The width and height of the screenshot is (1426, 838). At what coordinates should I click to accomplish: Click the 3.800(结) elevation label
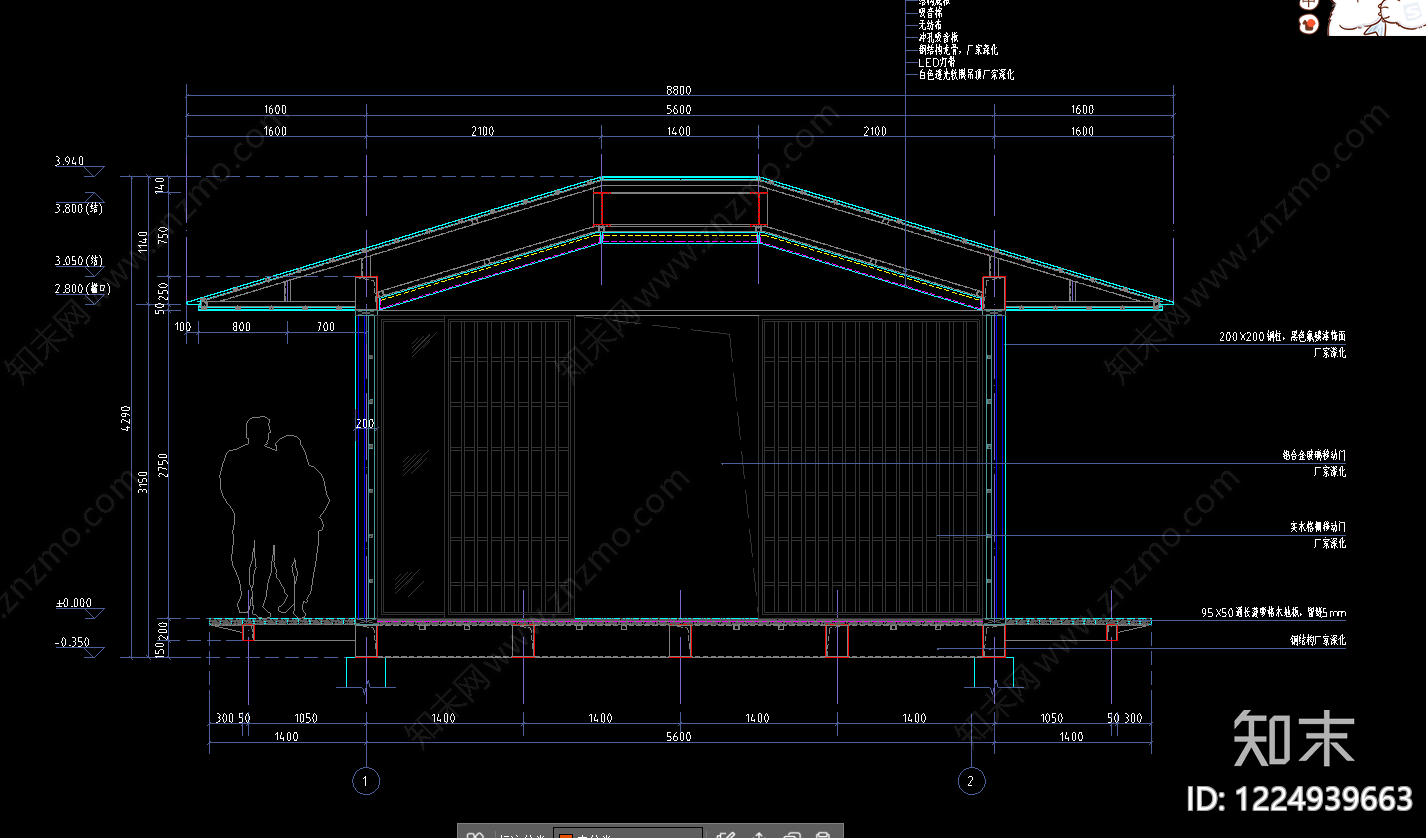pyautogui.click(x=79, y=209)
